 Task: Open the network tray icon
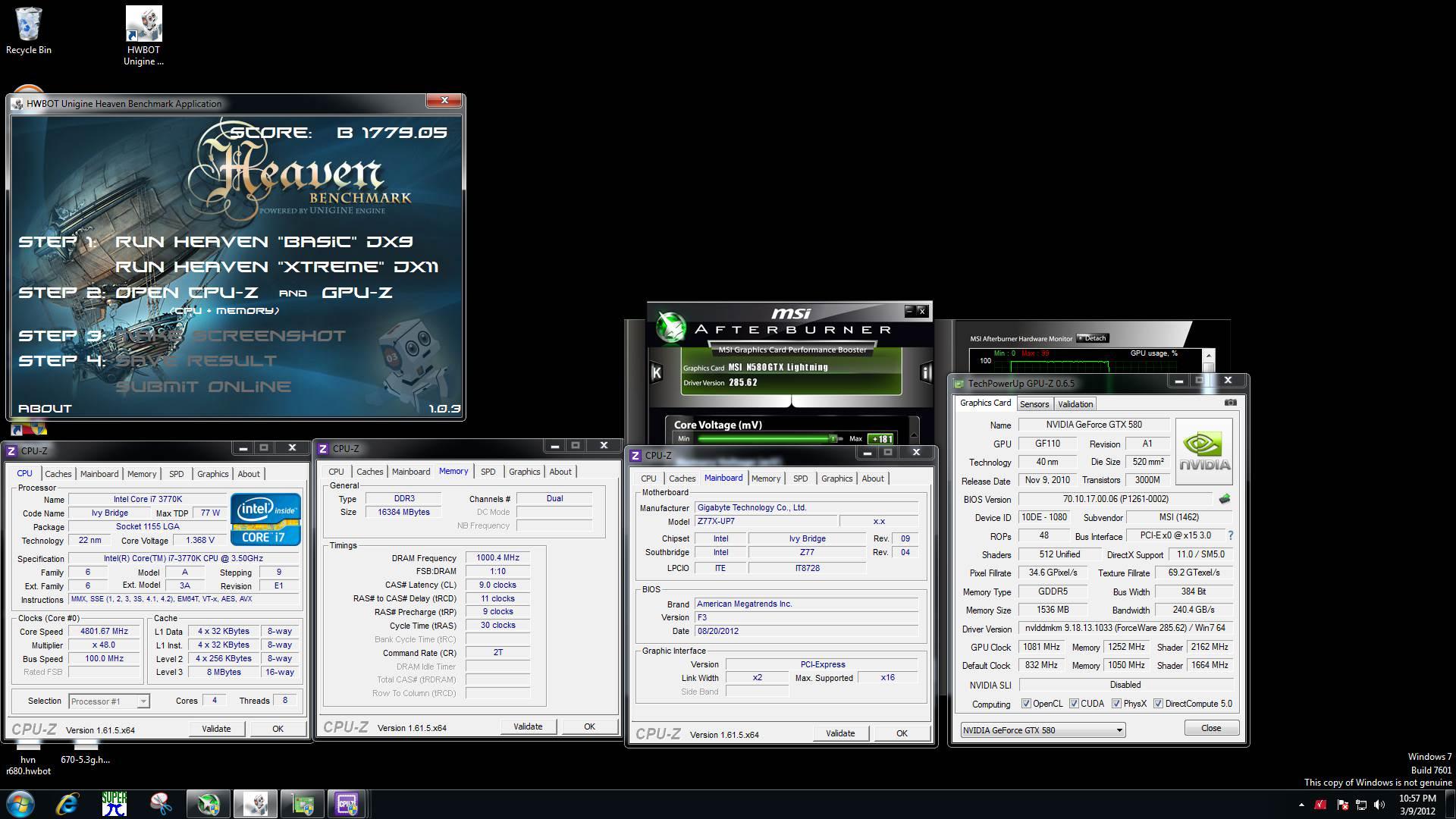[1361, 805]
